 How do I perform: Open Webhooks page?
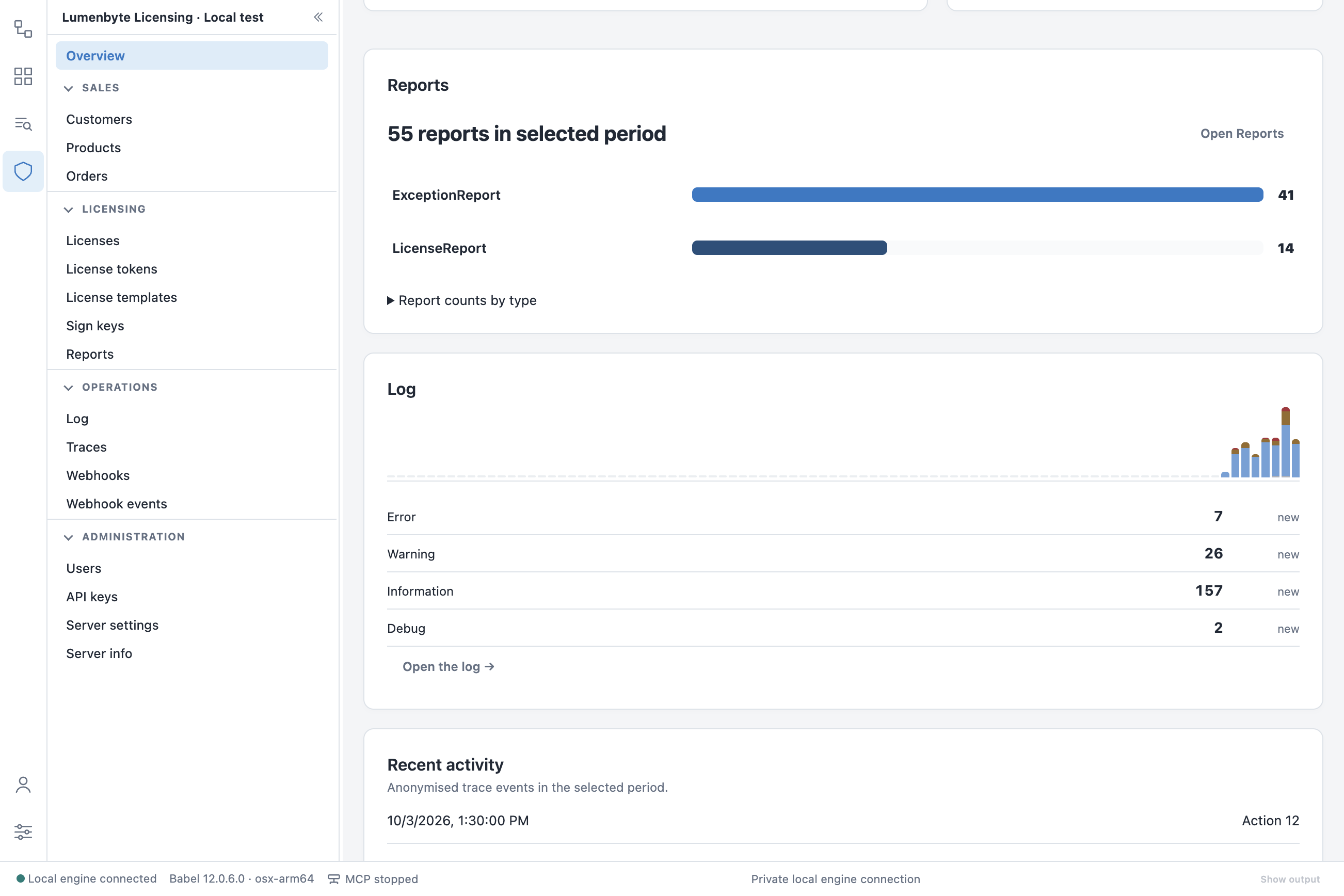tap(98, 475)
